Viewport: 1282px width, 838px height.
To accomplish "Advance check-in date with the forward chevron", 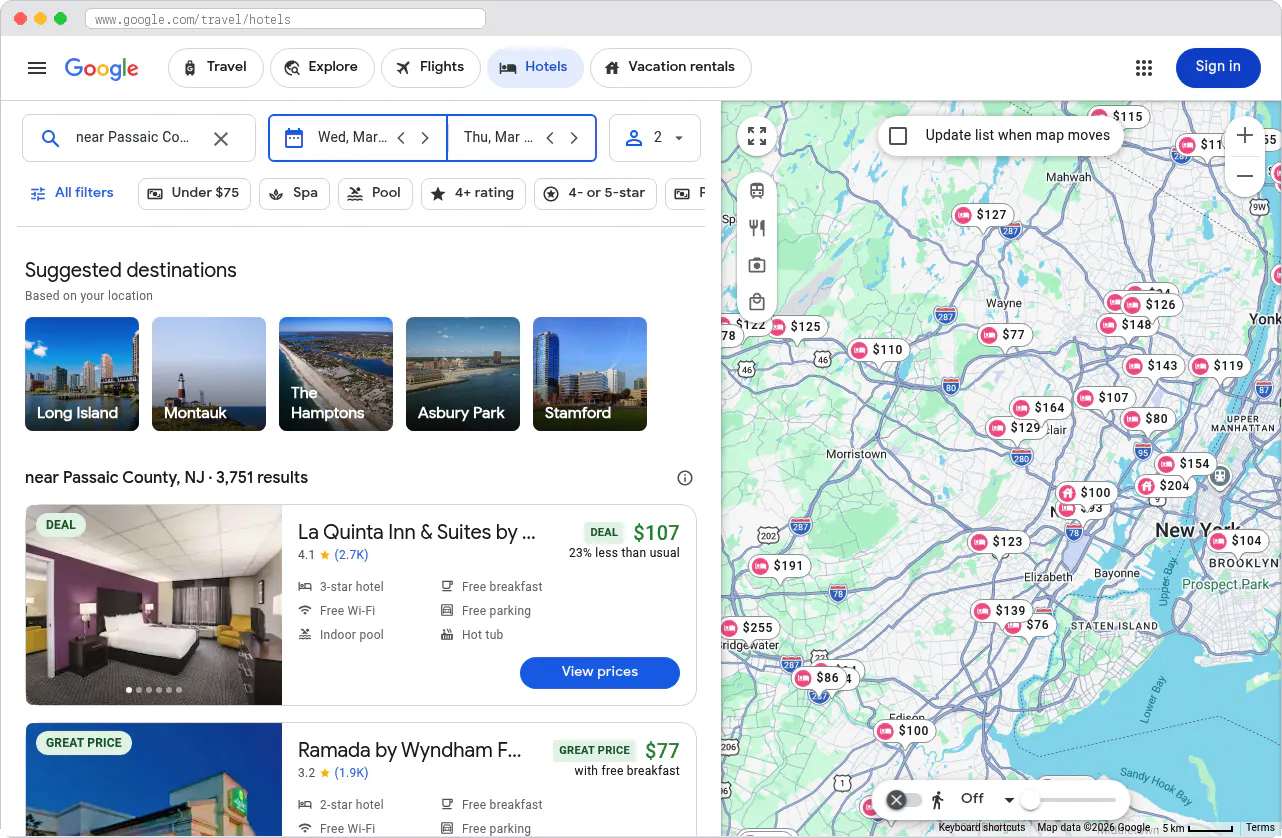I will [425, 137].
